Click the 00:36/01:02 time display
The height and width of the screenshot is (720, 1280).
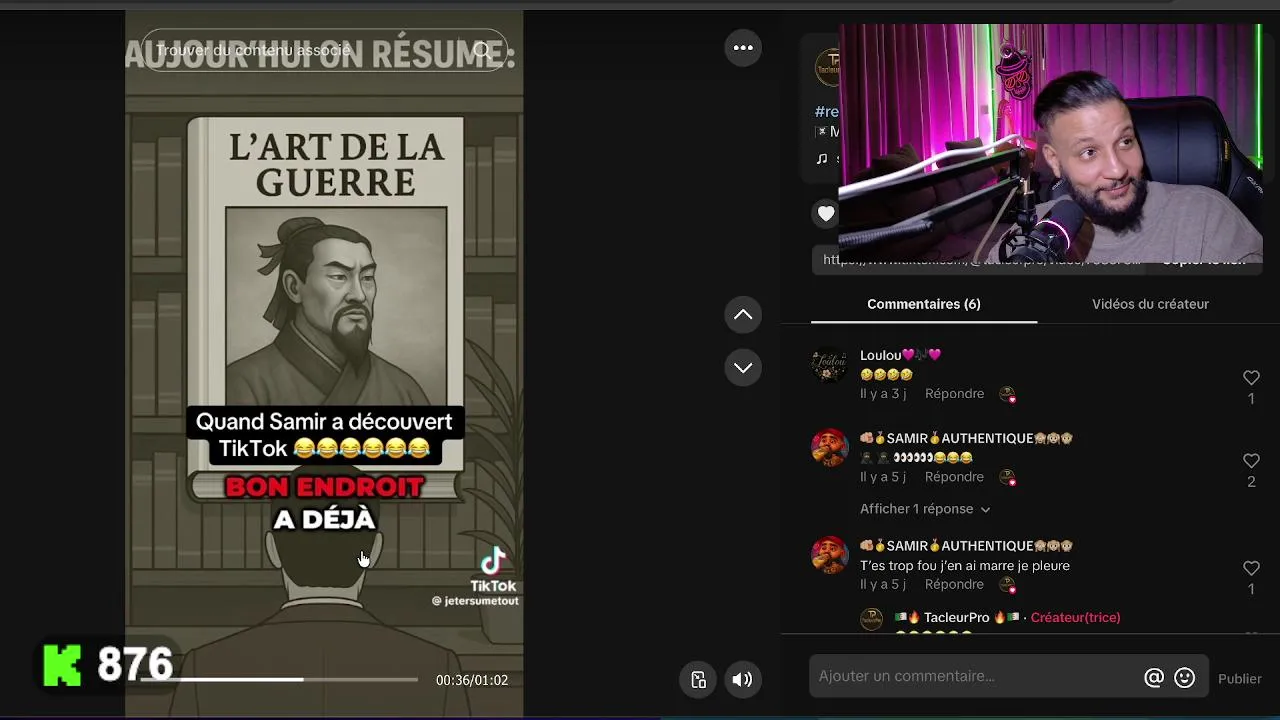point(472,680)
